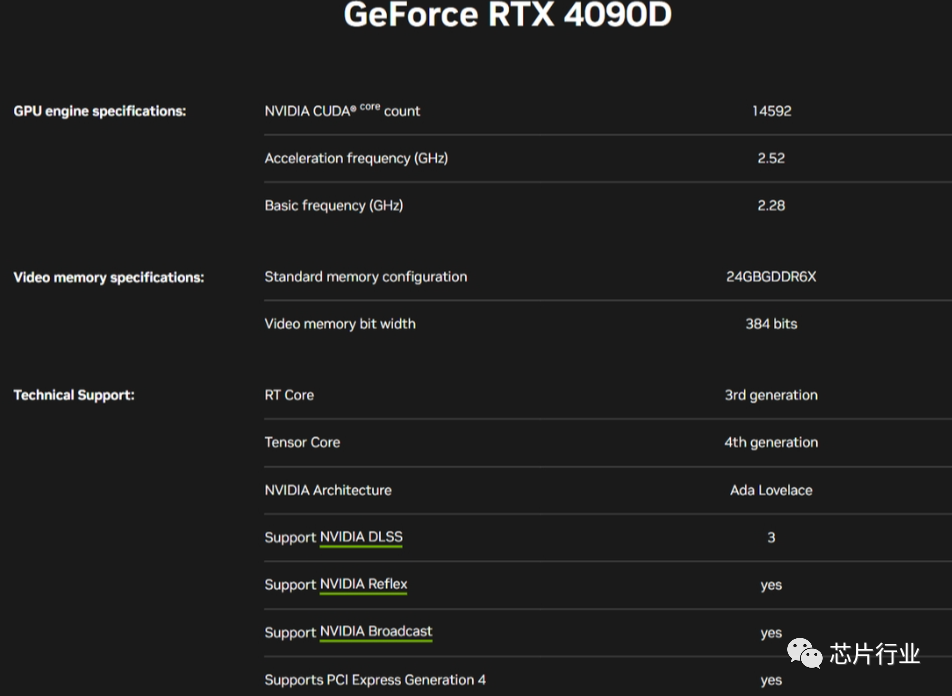Click the 24GBGDDR6X memory value
The width and height of the screenshot is (952, 696).
[771, 277]
